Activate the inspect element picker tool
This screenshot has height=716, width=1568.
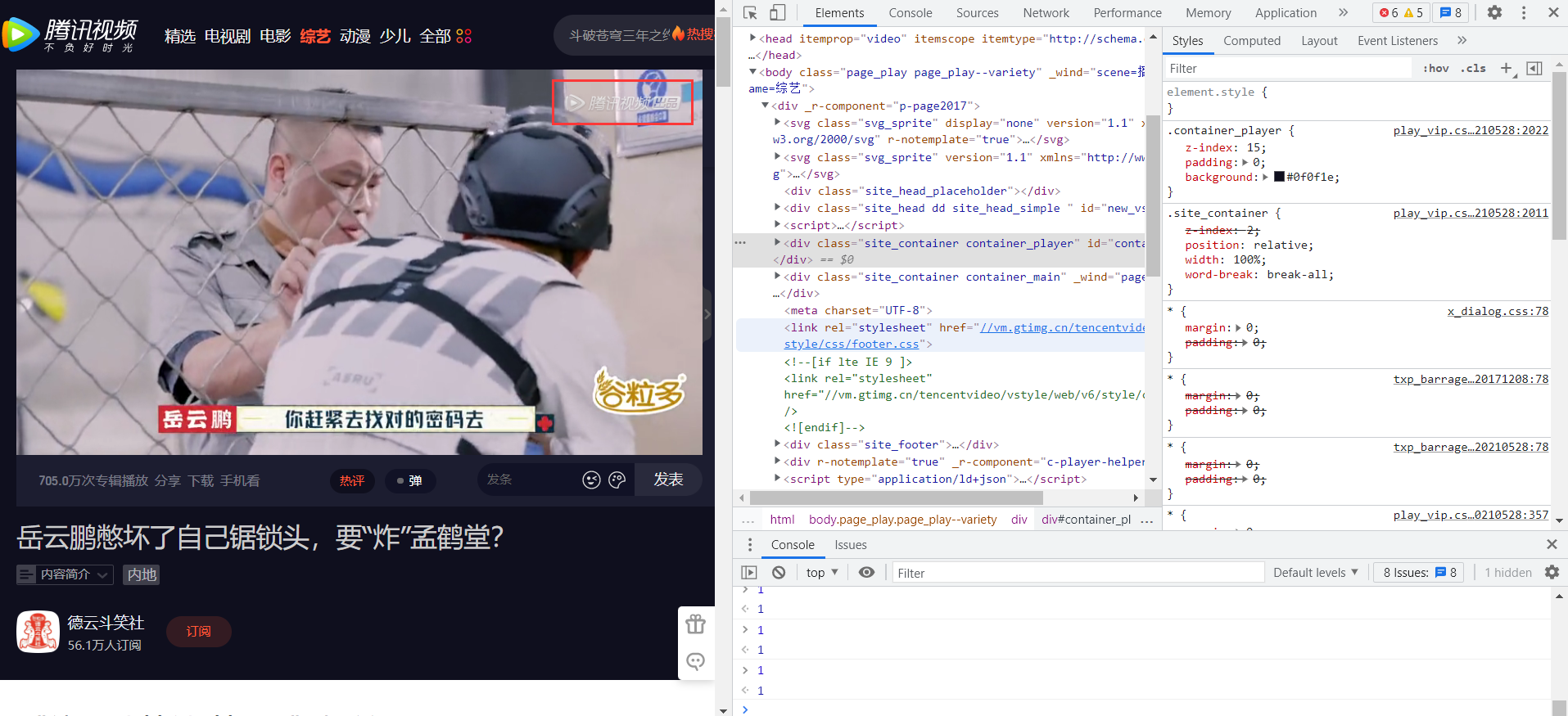750,12
